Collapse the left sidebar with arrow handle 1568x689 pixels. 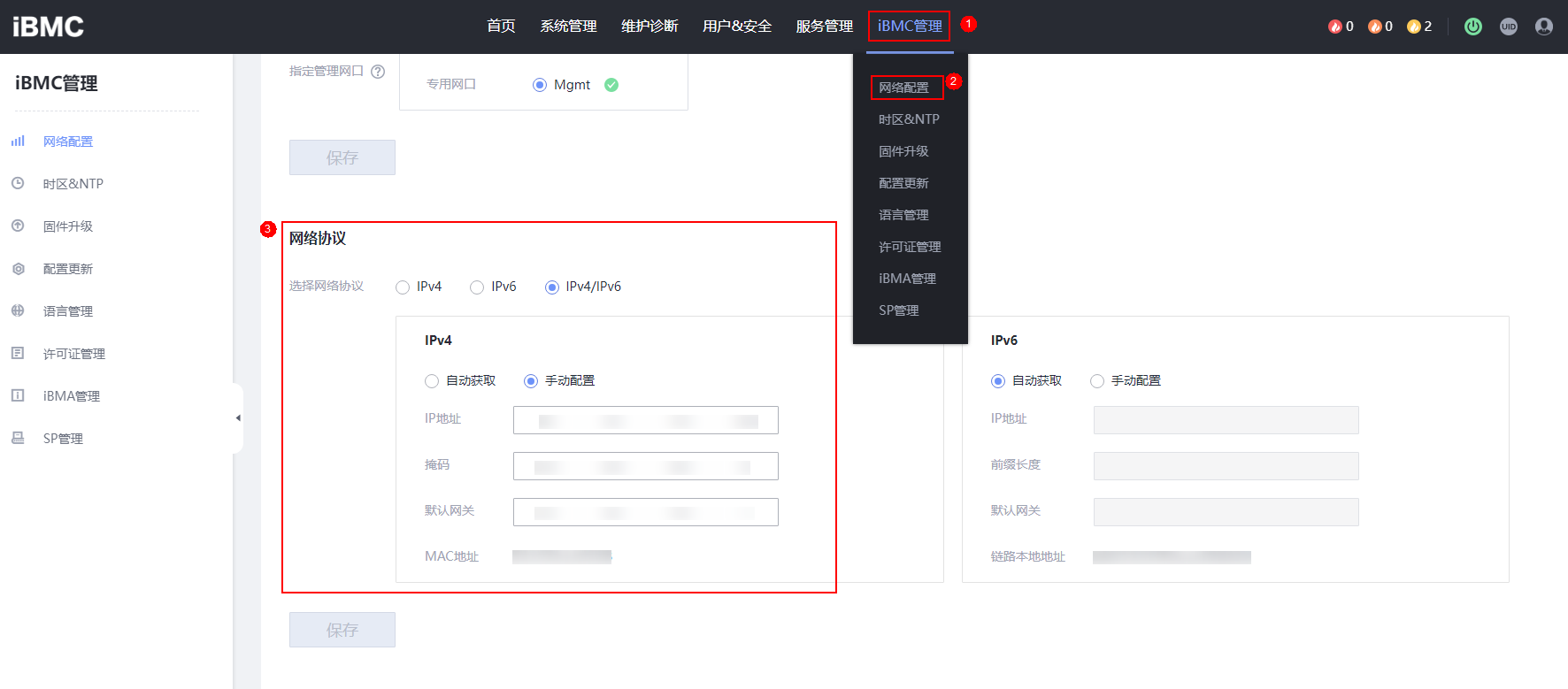[x=238, y=418]
